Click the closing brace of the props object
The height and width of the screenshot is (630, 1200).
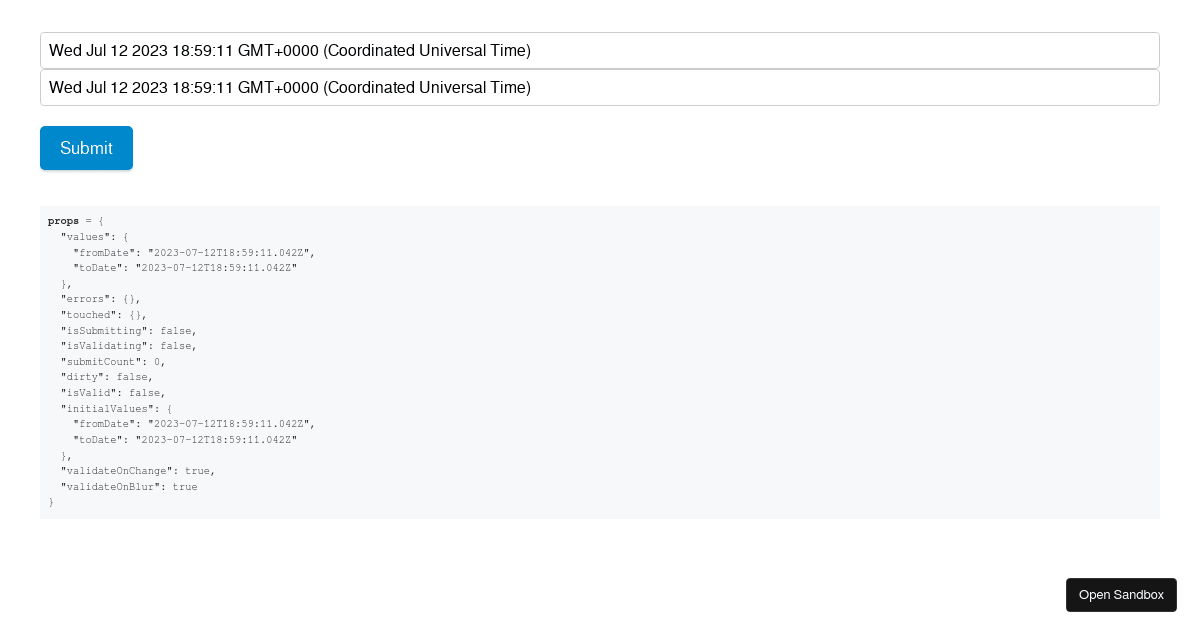coord(51,501)
